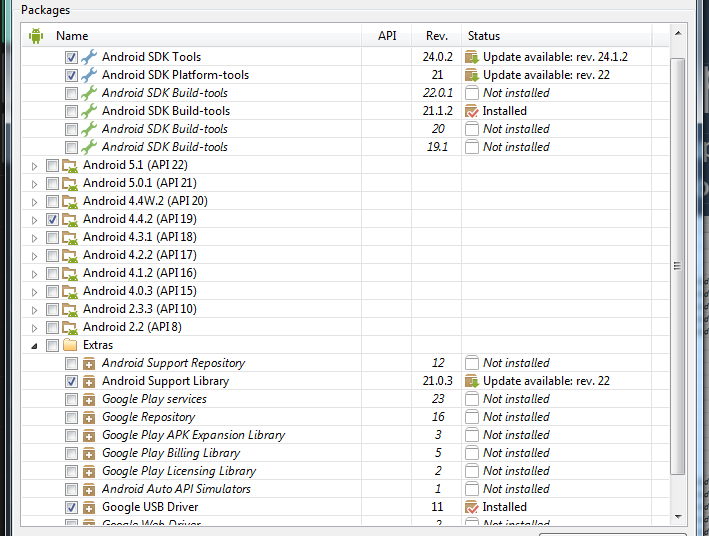Click package icon of Android Support Library

click(x=89, y=381)
